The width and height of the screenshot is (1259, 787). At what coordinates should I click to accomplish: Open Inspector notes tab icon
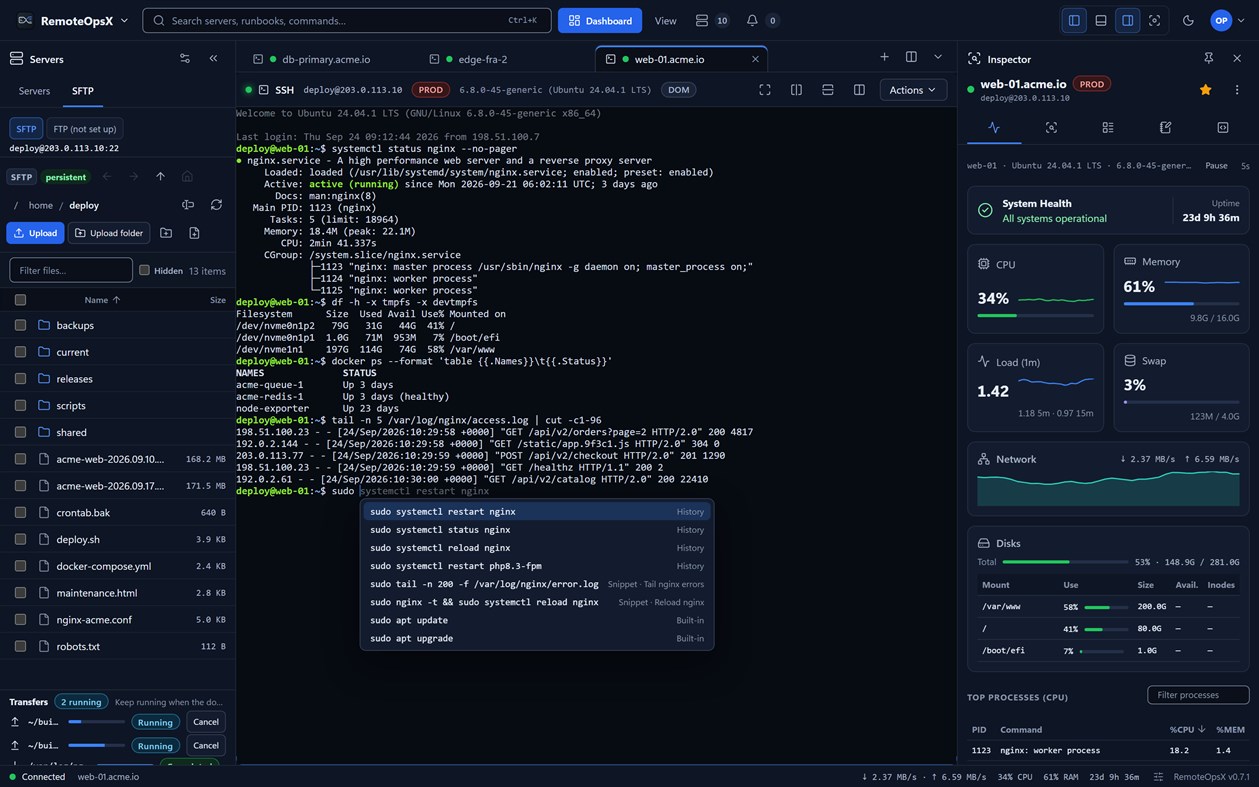(1165, 128)
